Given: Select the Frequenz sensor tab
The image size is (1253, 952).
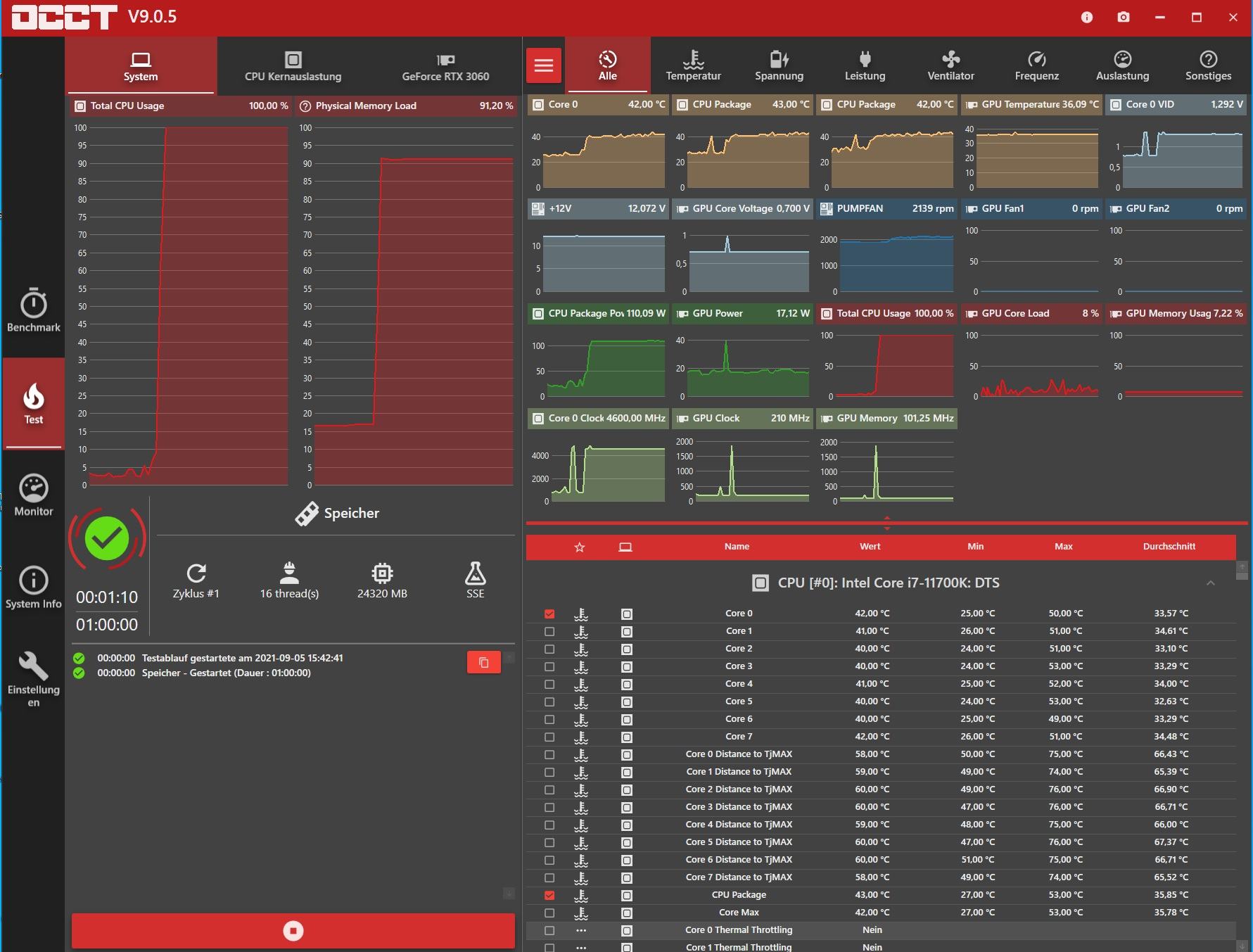Looking at the screenshot, I should tap(1037, 66).
